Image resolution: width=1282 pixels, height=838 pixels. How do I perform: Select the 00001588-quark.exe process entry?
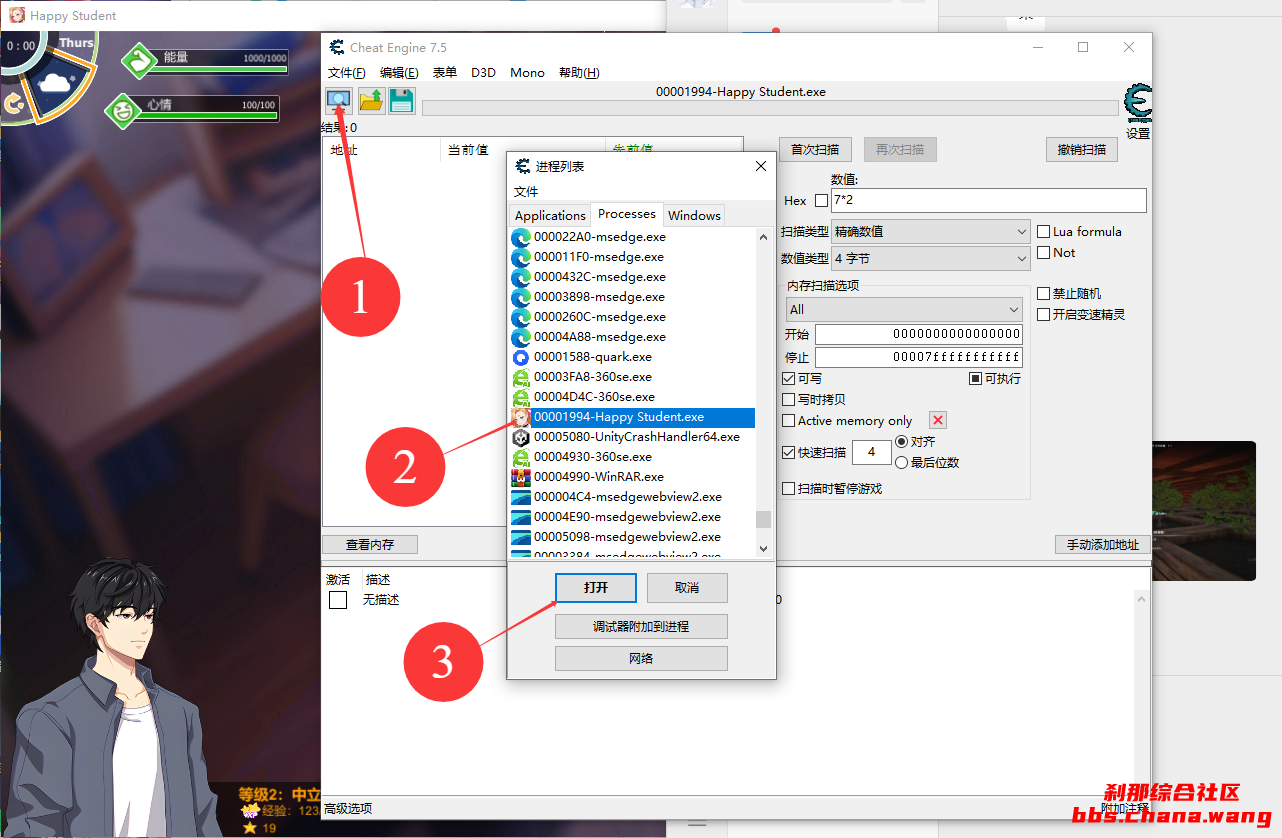click(x=592, y=357)
